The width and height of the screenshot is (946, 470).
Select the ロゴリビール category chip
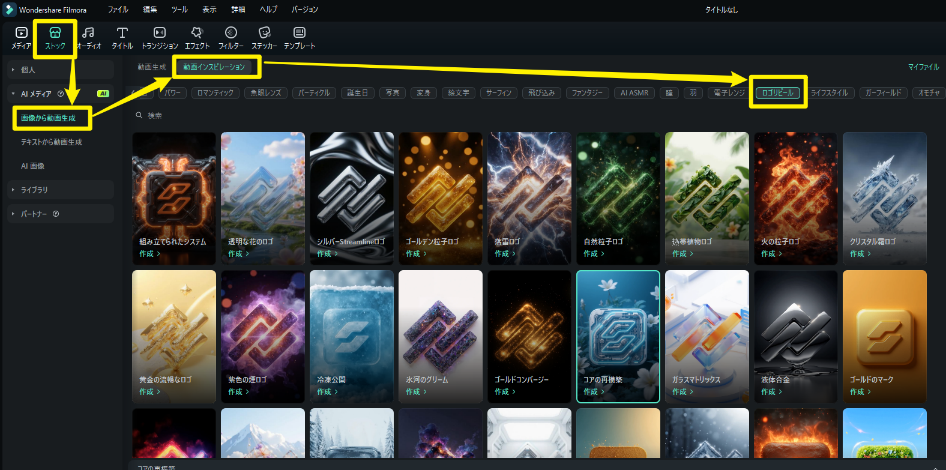pyautogui.click(x=778, y=93)
